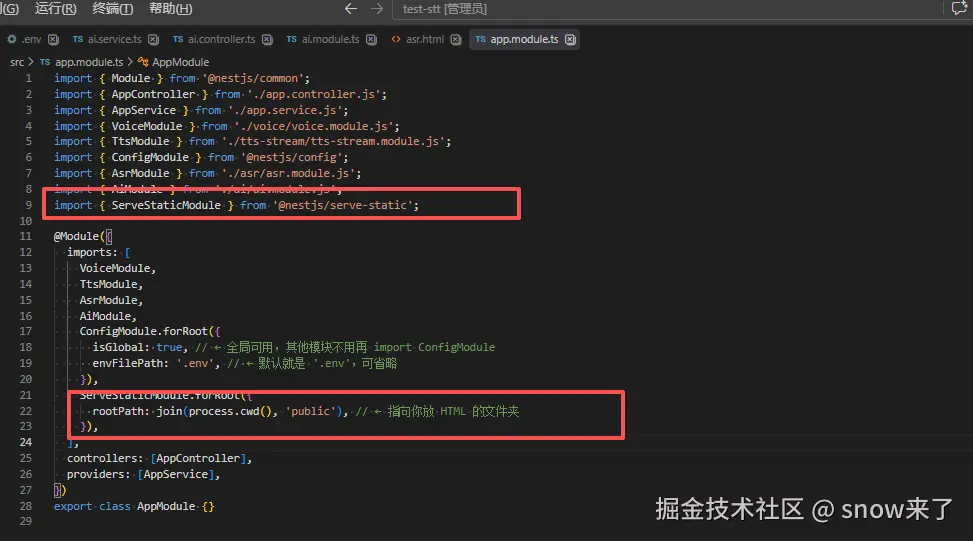The height and width of the screenshot is (541, 973).
Task: Click 'AsrModule,' on line 15
Action: point(111,300)
